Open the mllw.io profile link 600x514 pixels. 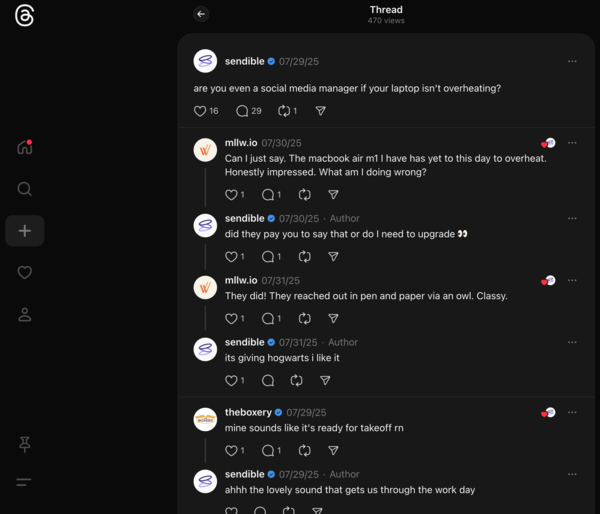[x=241, y=143]
